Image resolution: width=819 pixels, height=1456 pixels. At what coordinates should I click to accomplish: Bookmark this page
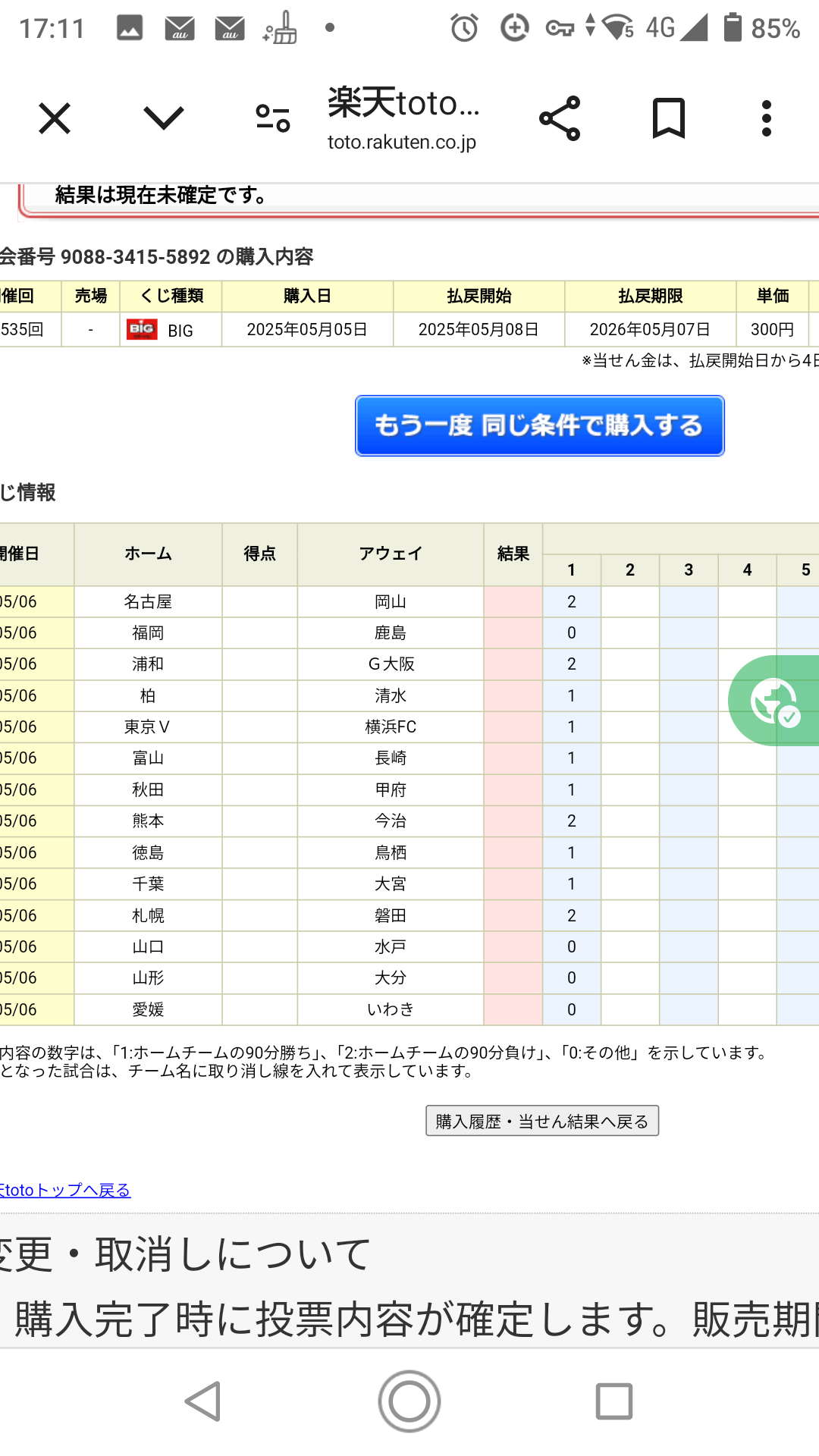(x=669, y=118)
